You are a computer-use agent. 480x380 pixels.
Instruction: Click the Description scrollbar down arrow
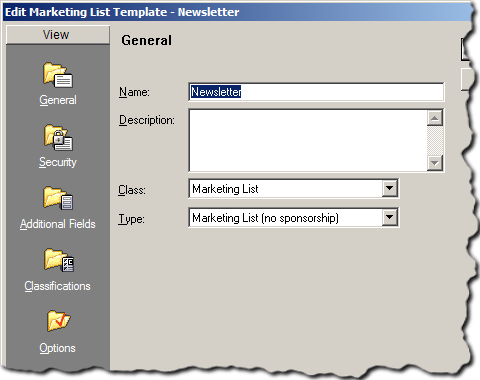click(435, 163)
